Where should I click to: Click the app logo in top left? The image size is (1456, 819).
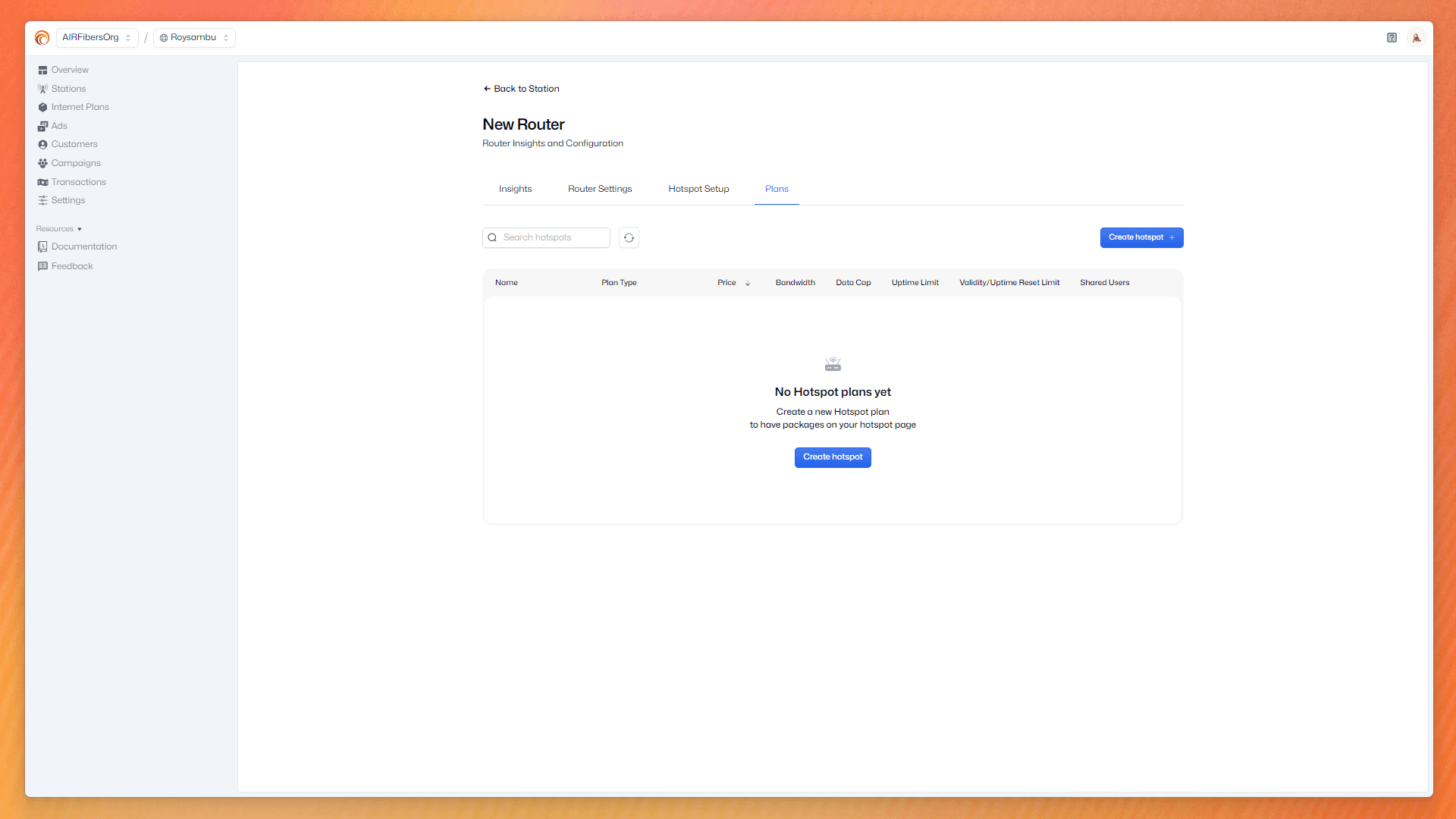[x=42, y=37]
